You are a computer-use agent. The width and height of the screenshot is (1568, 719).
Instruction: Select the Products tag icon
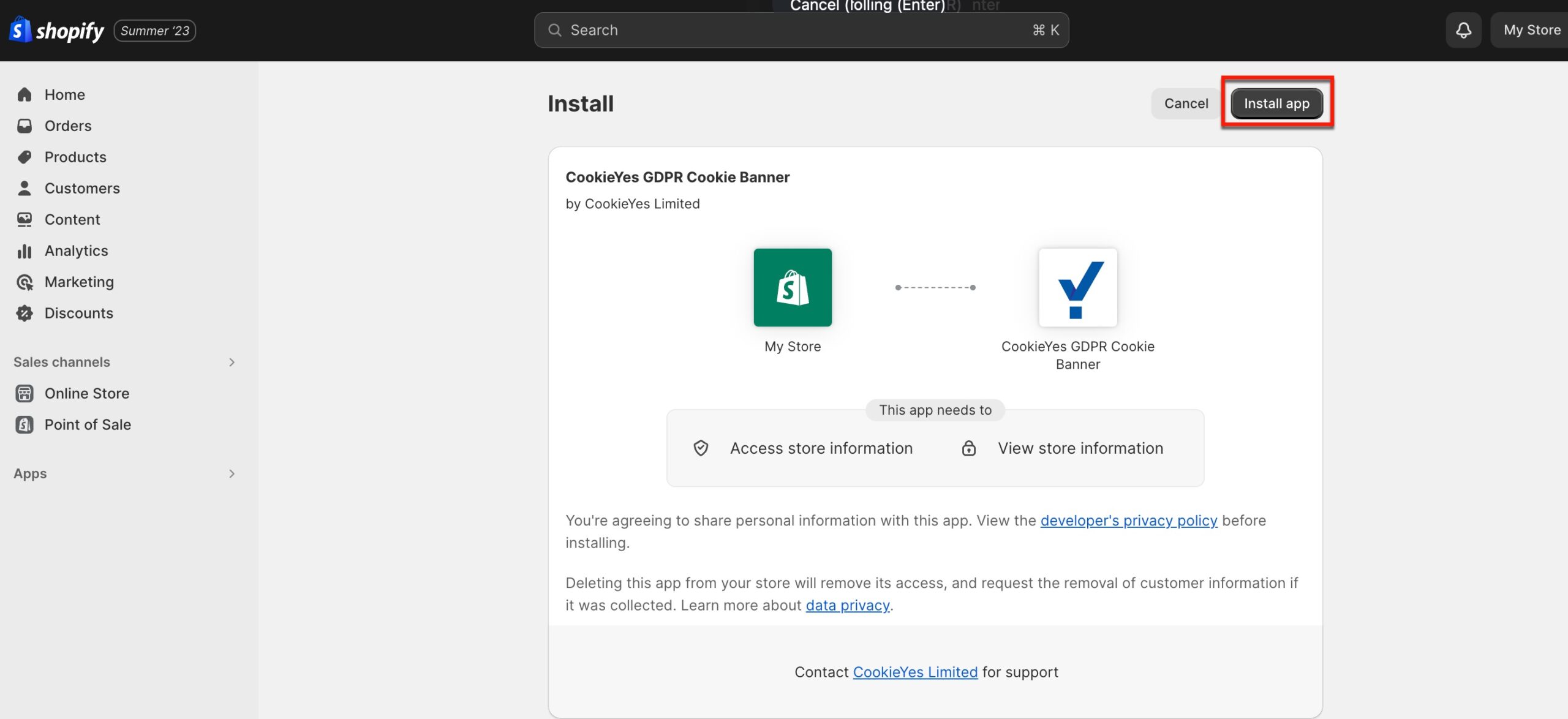coord(24,157)
